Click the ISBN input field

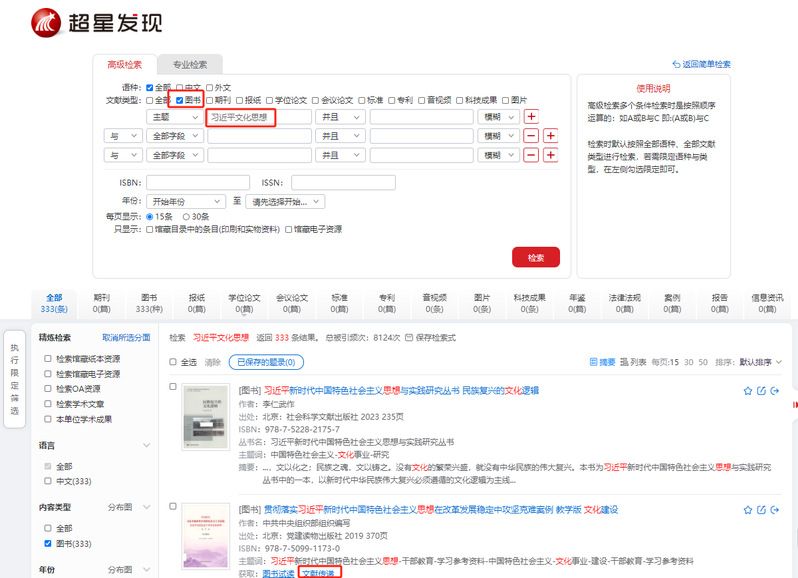click(198, 183)
